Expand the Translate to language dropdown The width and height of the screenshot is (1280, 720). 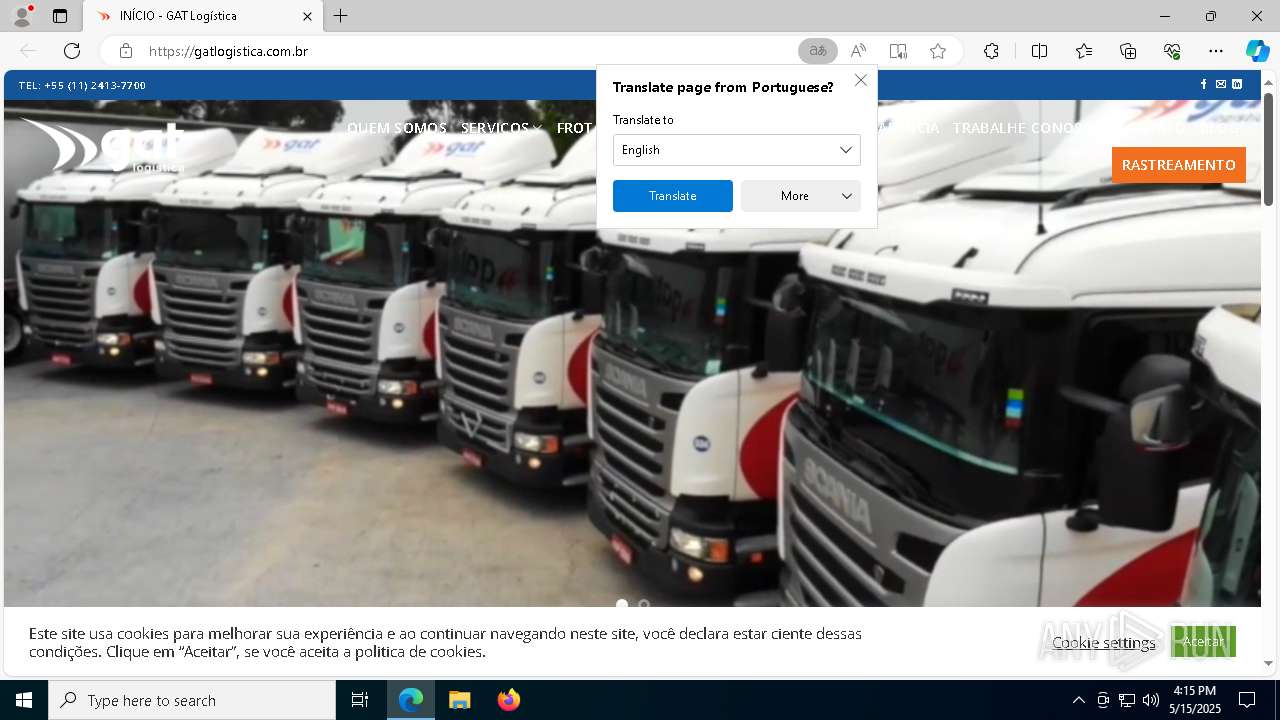[737, 150]
